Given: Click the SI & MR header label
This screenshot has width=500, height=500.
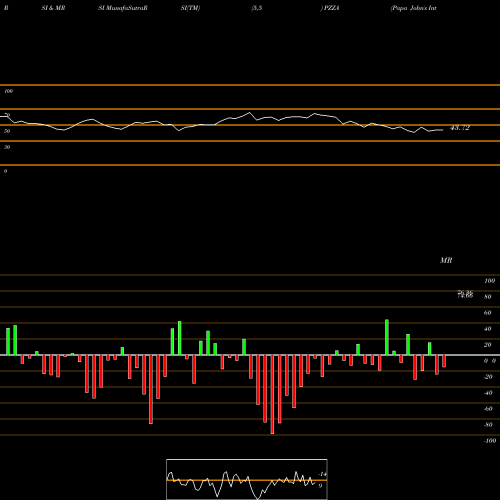Looking at the screenshot, I should pyautogui.click(x=53, y=8).
